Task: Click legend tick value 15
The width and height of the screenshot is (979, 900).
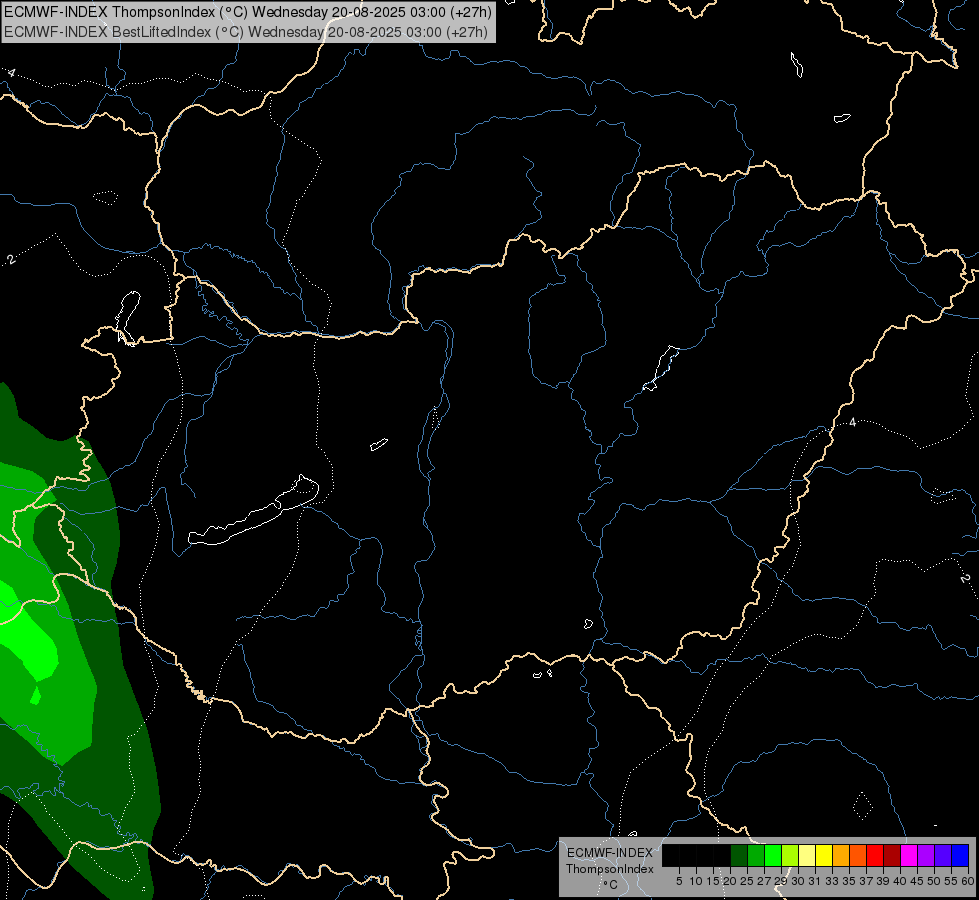Action: pos(713,881)
